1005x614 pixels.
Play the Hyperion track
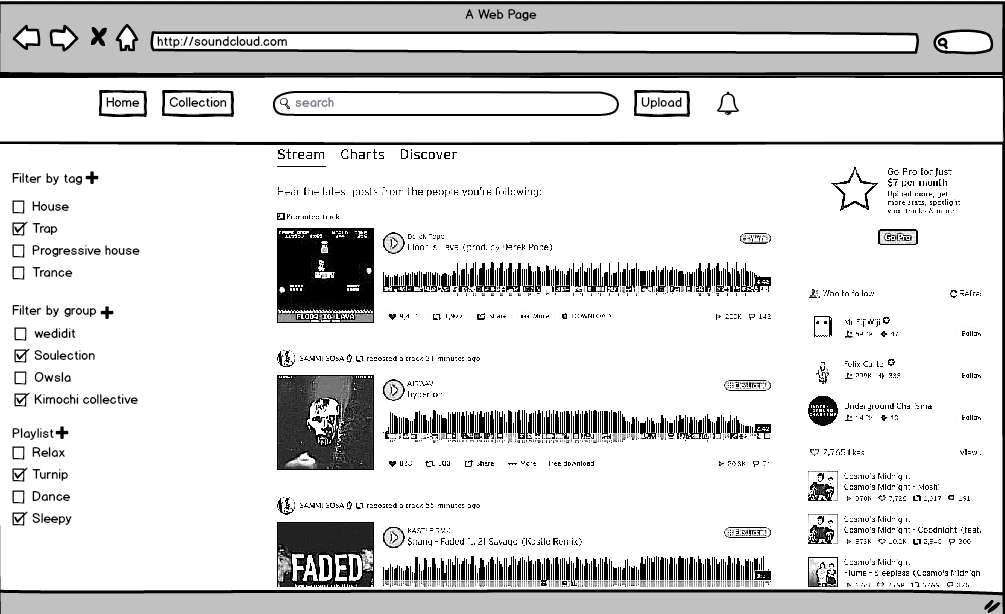392,390
